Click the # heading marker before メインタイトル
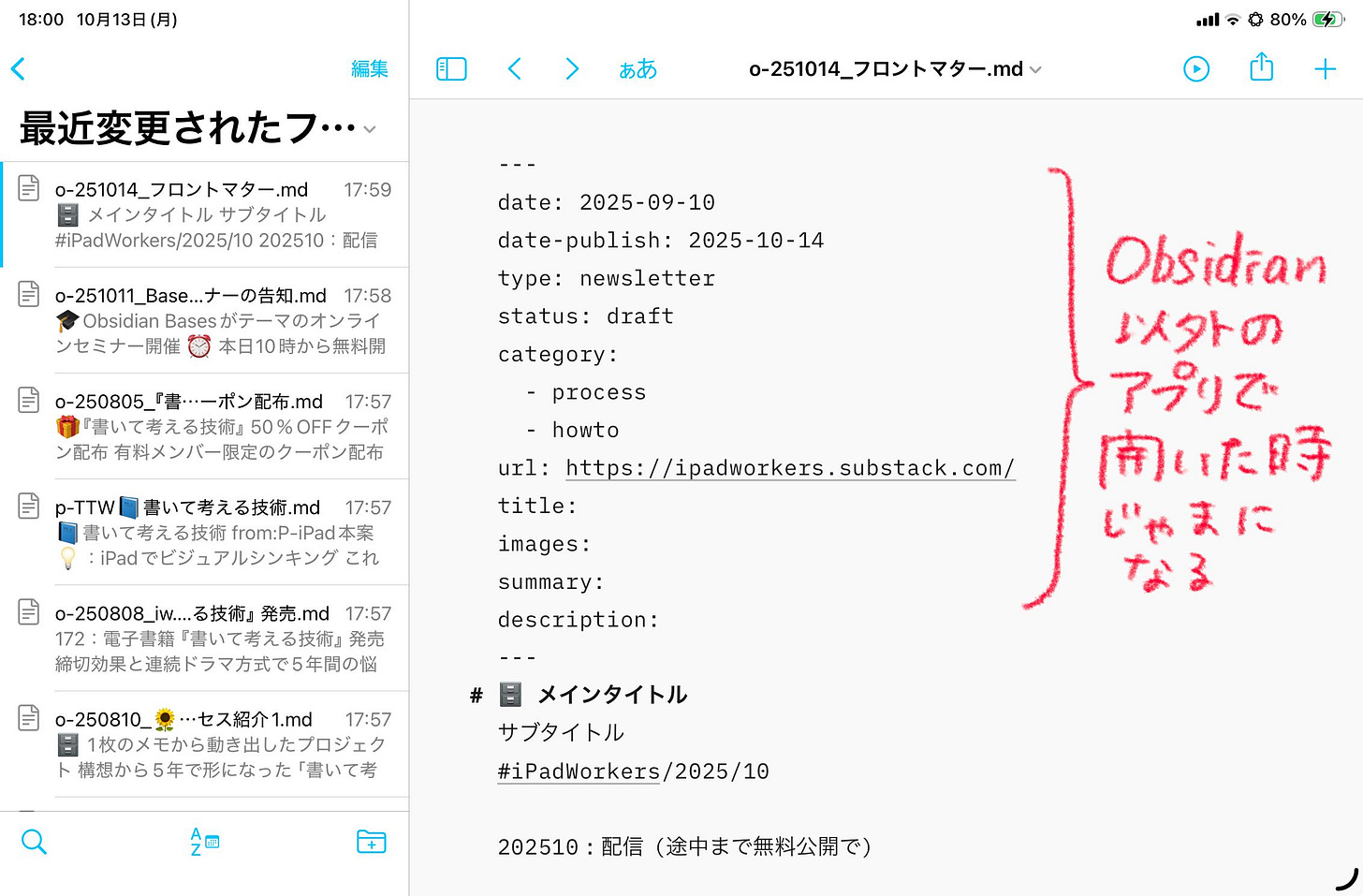 [x=476, y=696]
